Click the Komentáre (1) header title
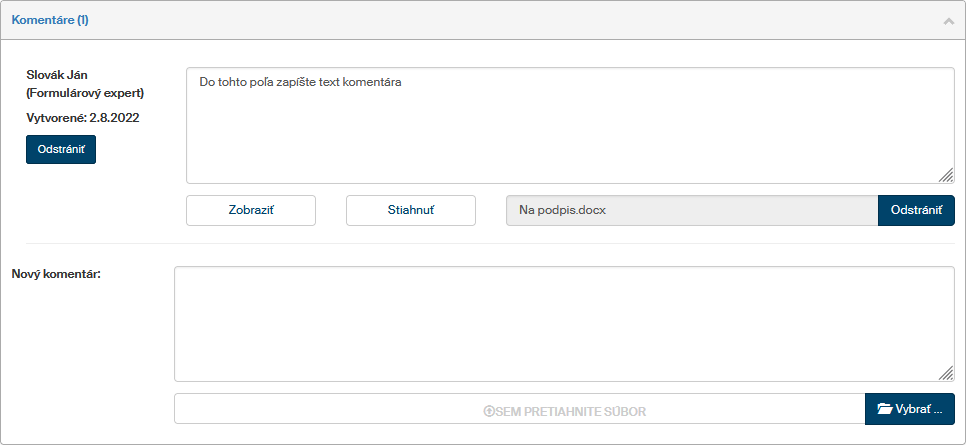 coord(50,20)
